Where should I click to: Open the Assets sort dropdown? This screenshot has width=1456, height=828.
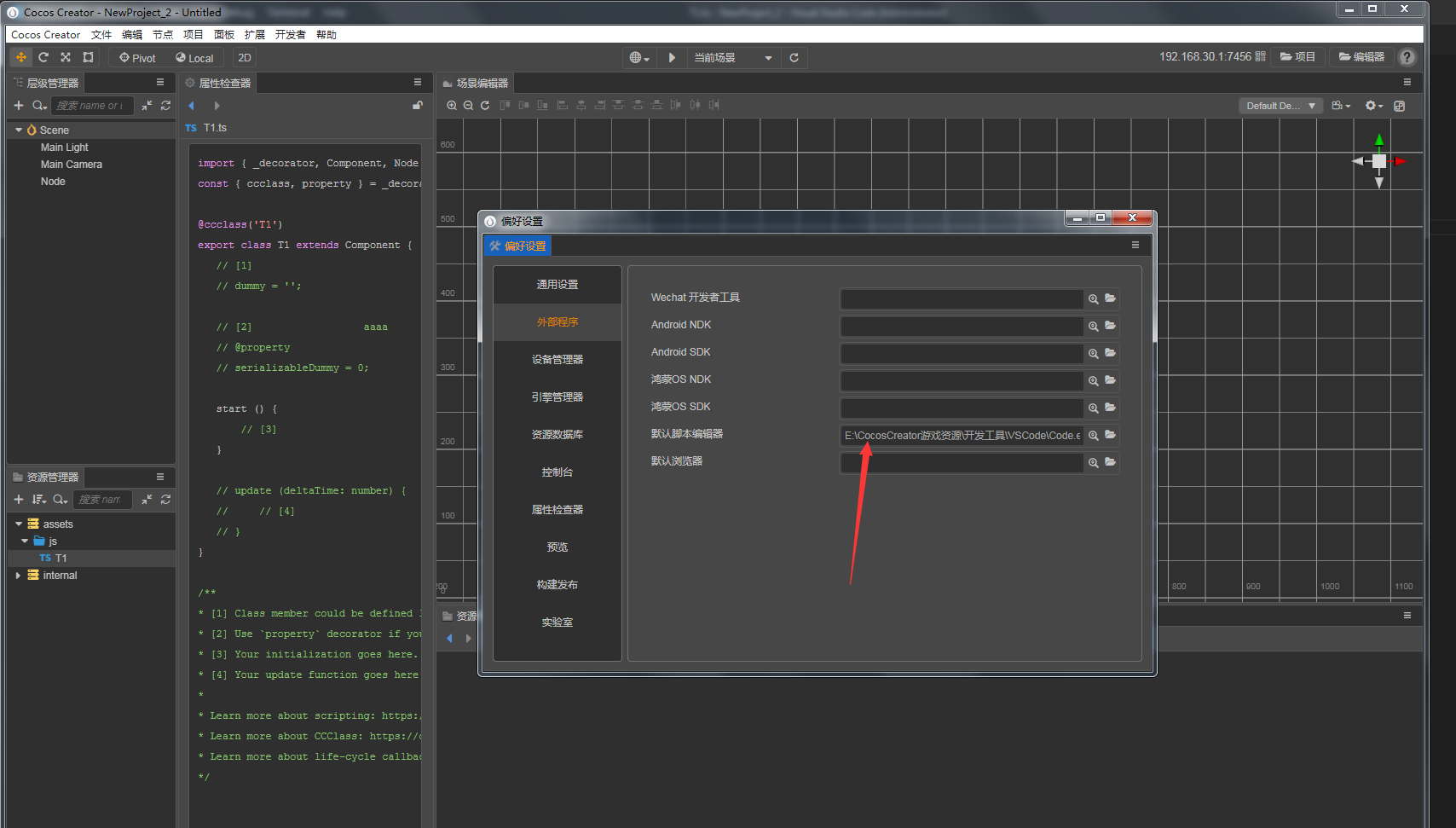[x=39, y=500]
